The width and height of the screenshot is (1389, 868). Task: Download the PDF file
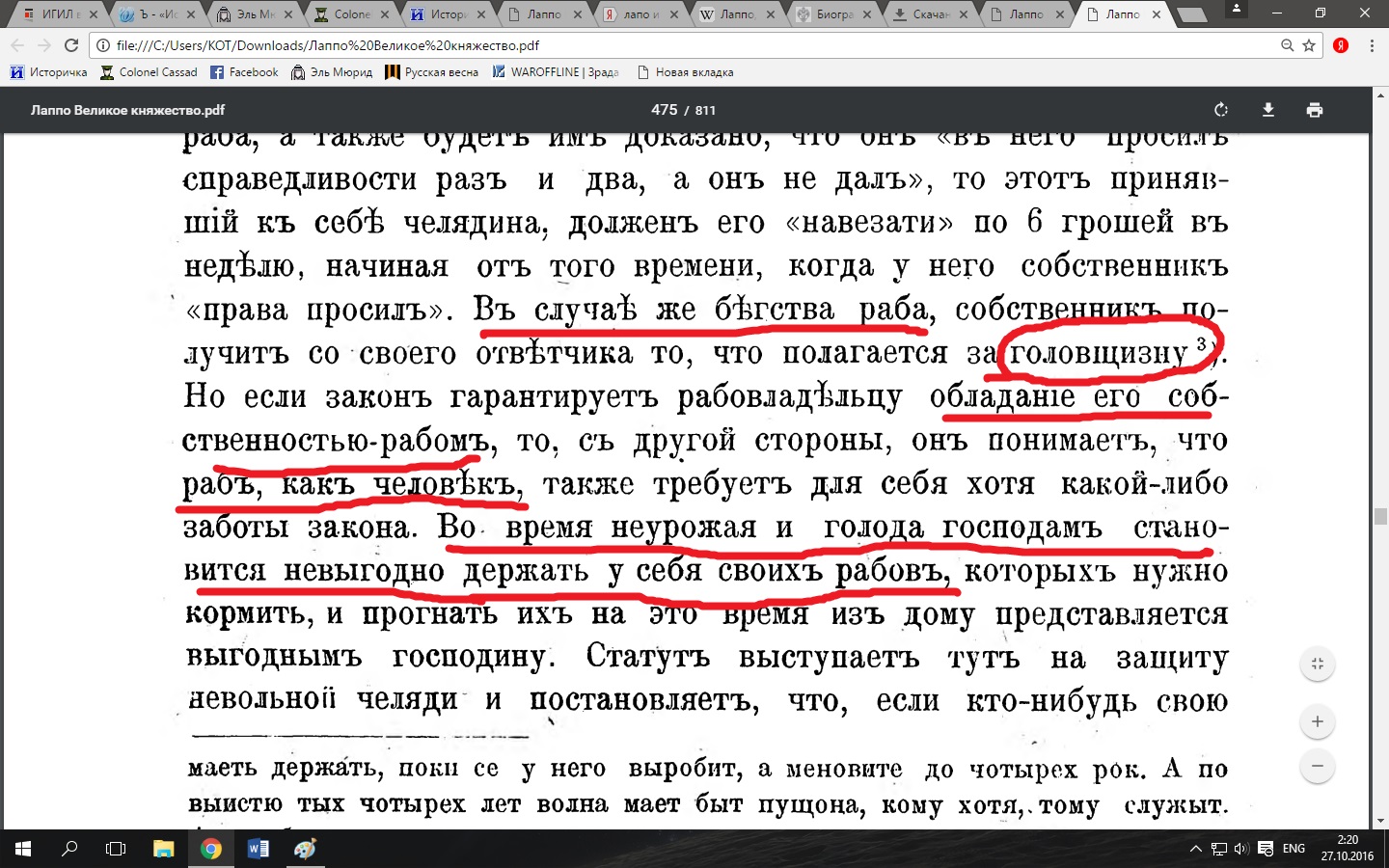(x=1268, y=110)
